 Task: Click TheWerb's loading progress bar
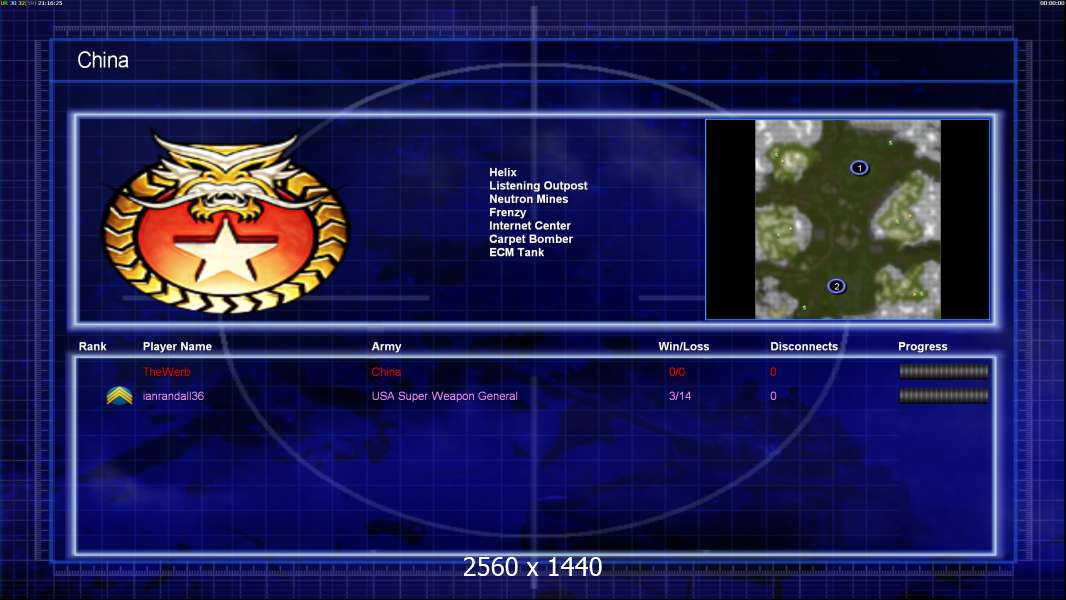click(x=944, y=371)
